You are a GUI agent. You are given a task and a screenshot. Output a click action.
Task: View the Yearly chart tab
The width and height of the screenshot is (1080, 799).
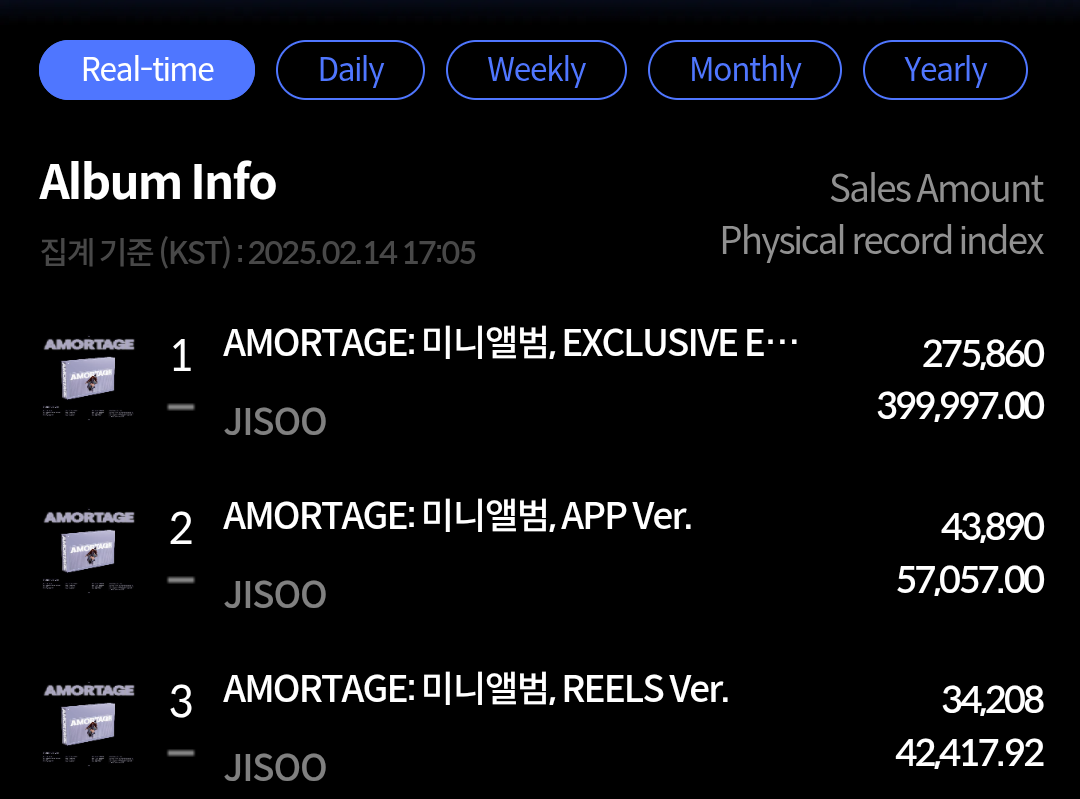[945, 70]
